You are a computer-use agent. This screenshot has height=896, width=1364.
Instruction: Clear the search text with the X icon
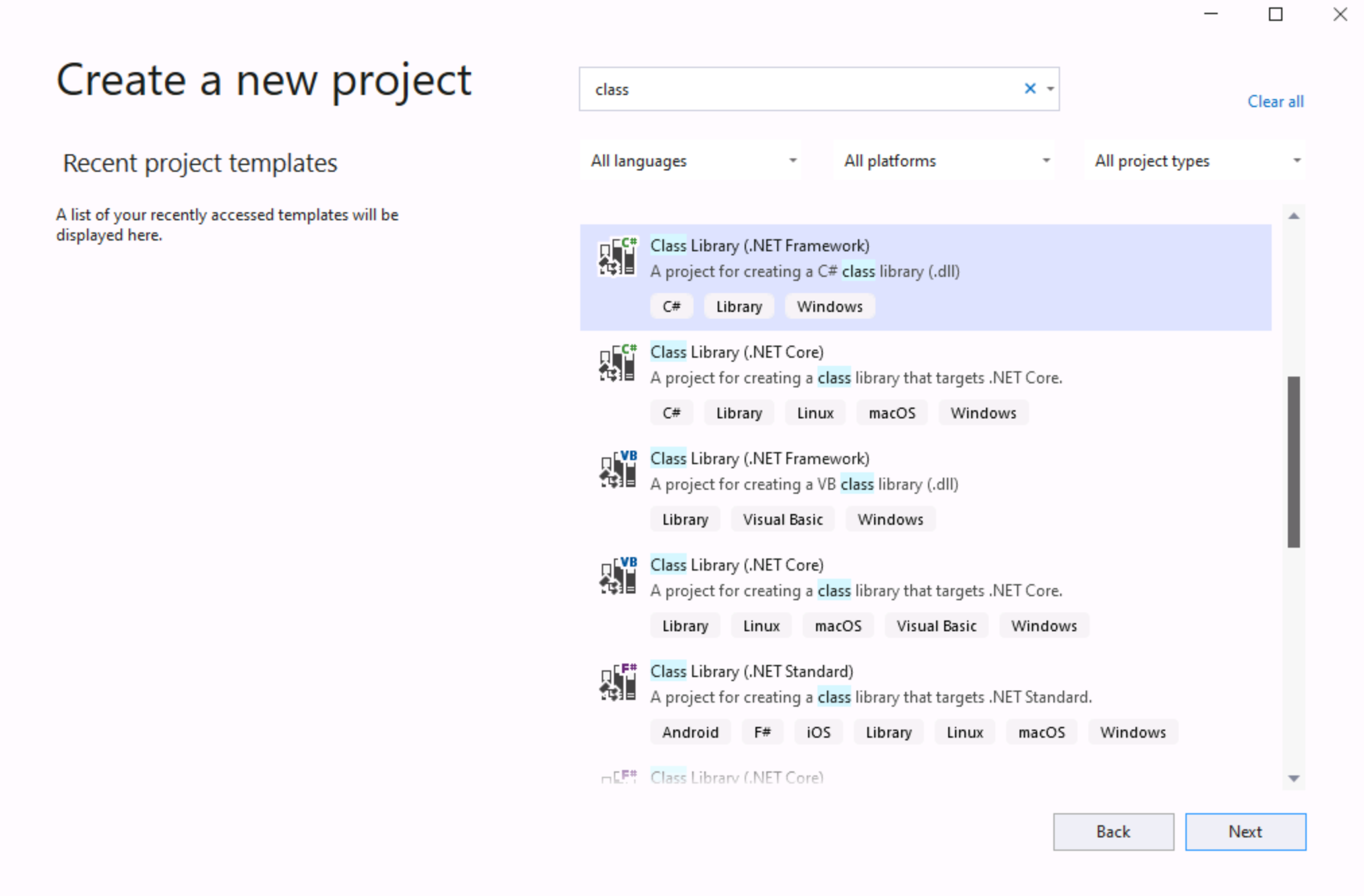point(1030,88)
